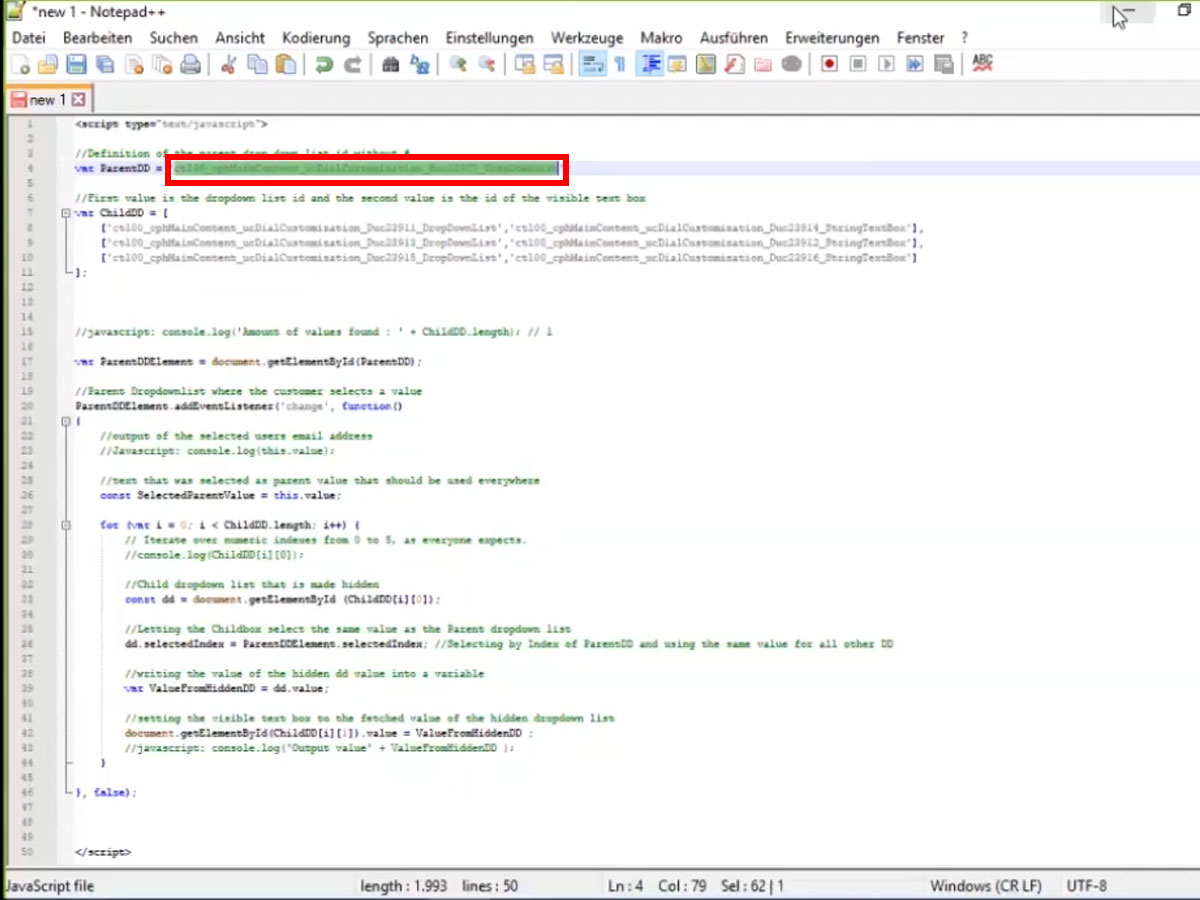1200x900 pixels.
Task: Click the 'Ln : 4' status bar entry
Action: coord(627,886)
